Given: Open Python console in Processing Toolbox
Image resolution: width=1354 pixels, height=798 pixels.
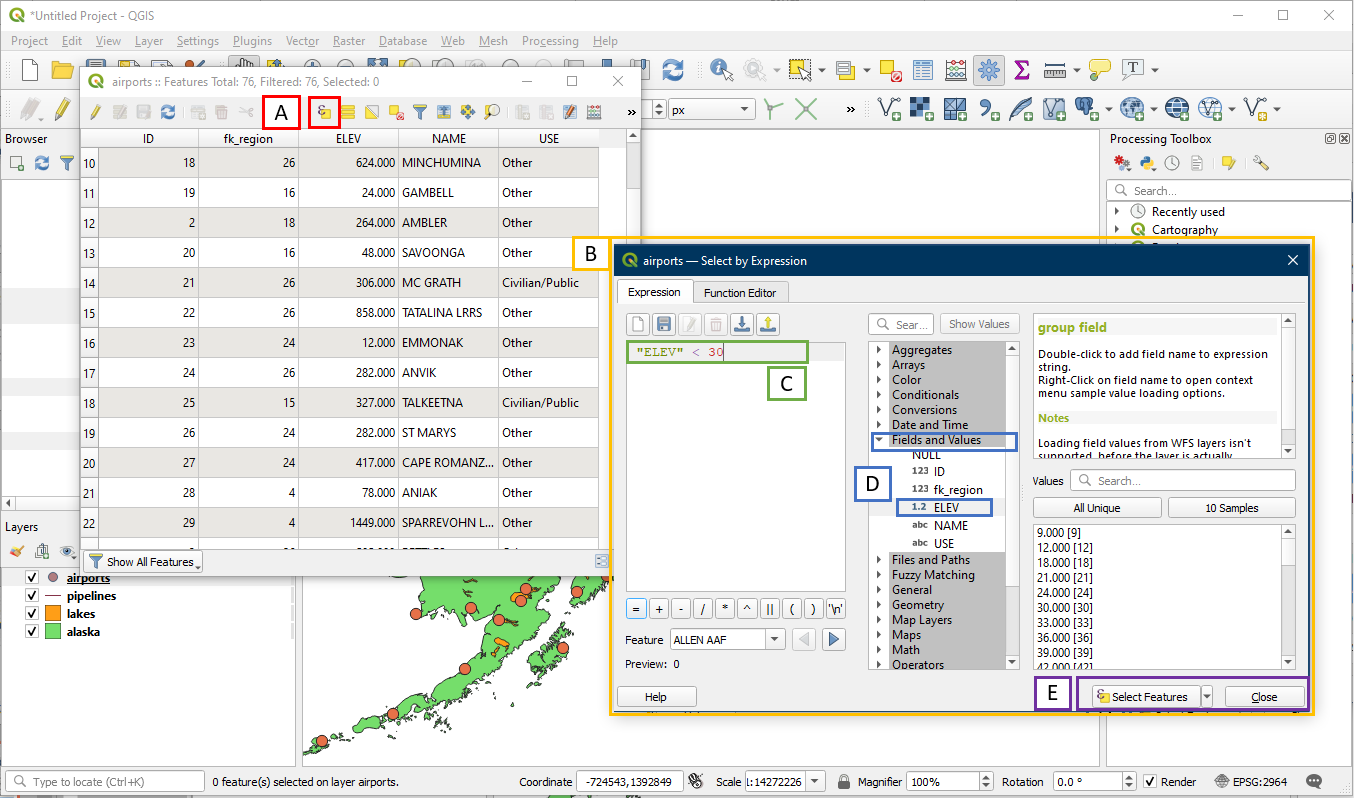Looking at the screenshot, I should pos(1148,163).
